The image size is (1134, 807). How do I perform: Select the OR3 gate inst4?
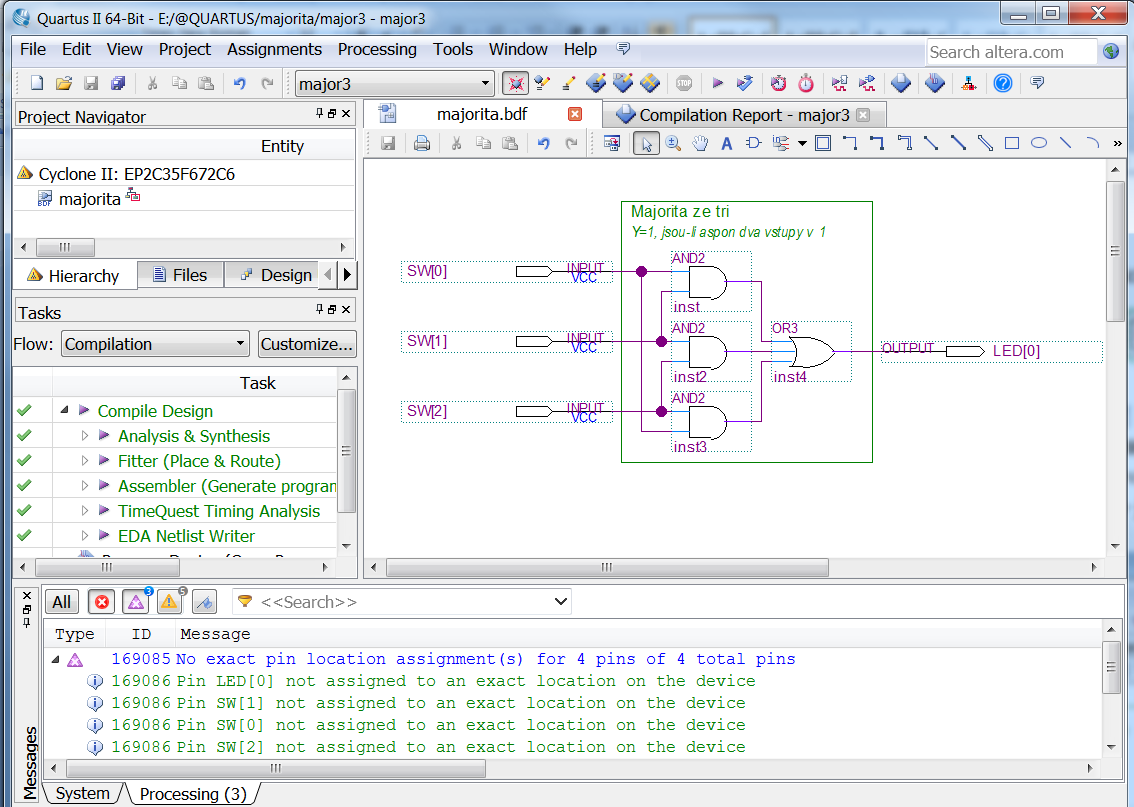[x=811, y=352]
